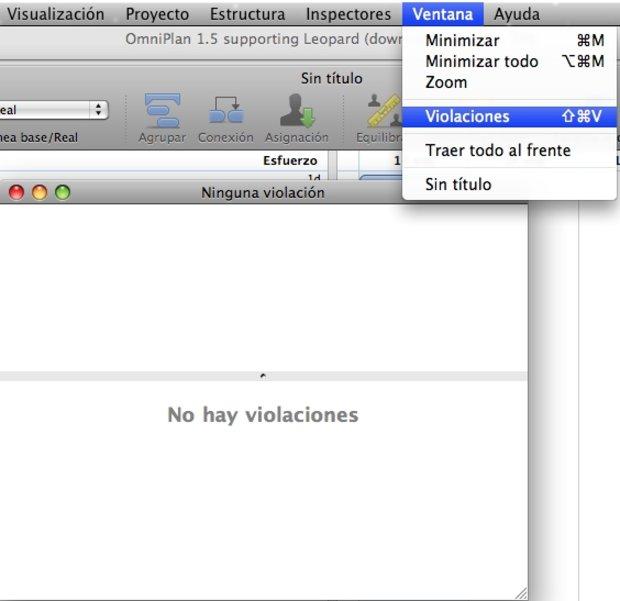Open the Proyecto menu
This screenshot has width=620, height=601.
[157, 14]
